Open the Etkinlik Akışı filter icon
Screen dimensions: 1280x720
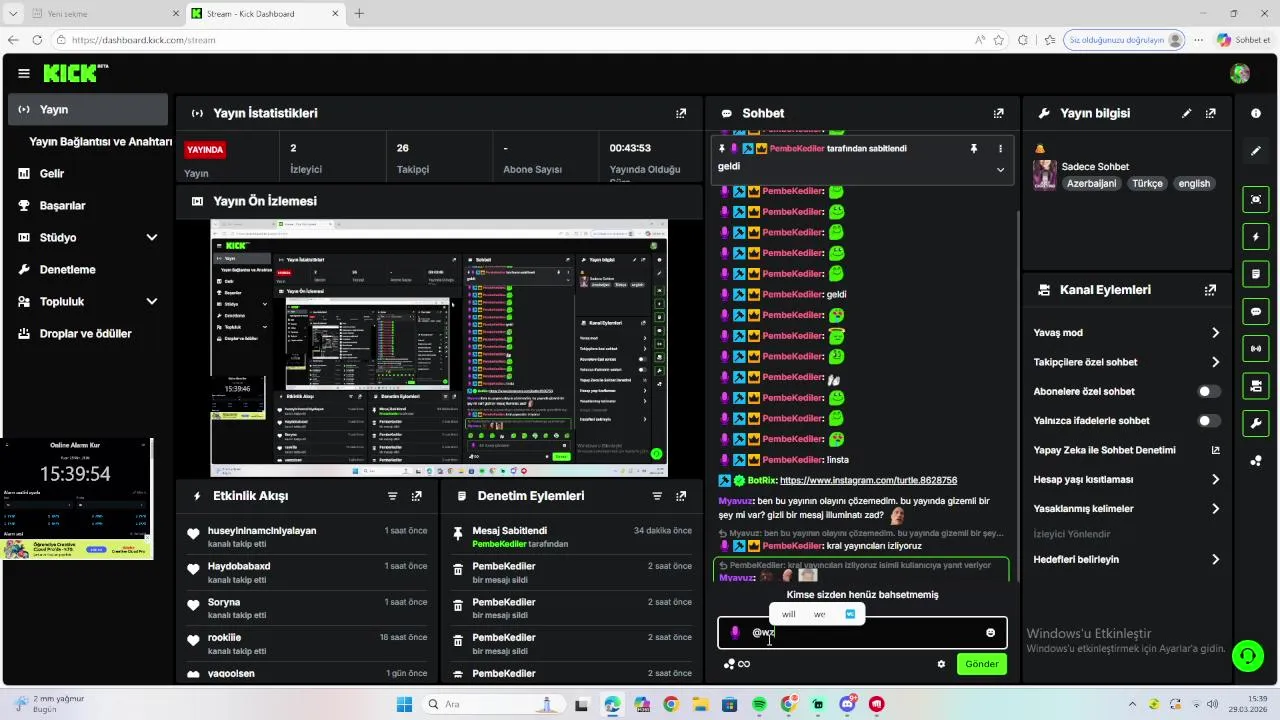393,496
